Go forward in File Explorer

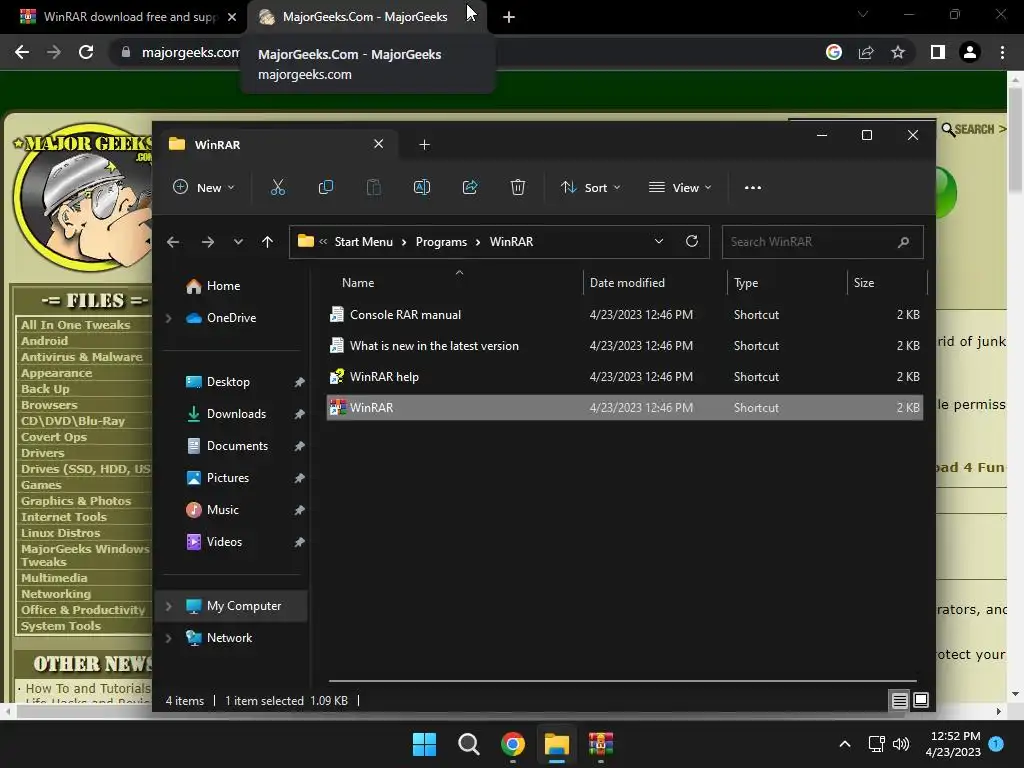coord(208,242)
